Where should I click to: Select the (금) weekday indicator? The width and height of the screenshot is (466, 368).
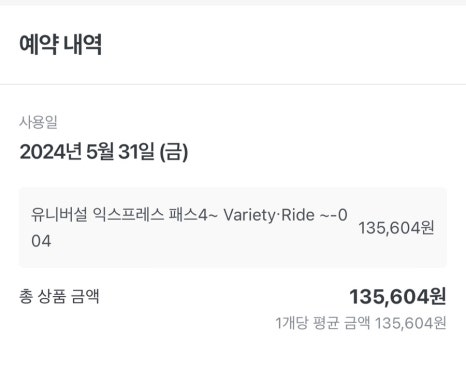(174, 152)
